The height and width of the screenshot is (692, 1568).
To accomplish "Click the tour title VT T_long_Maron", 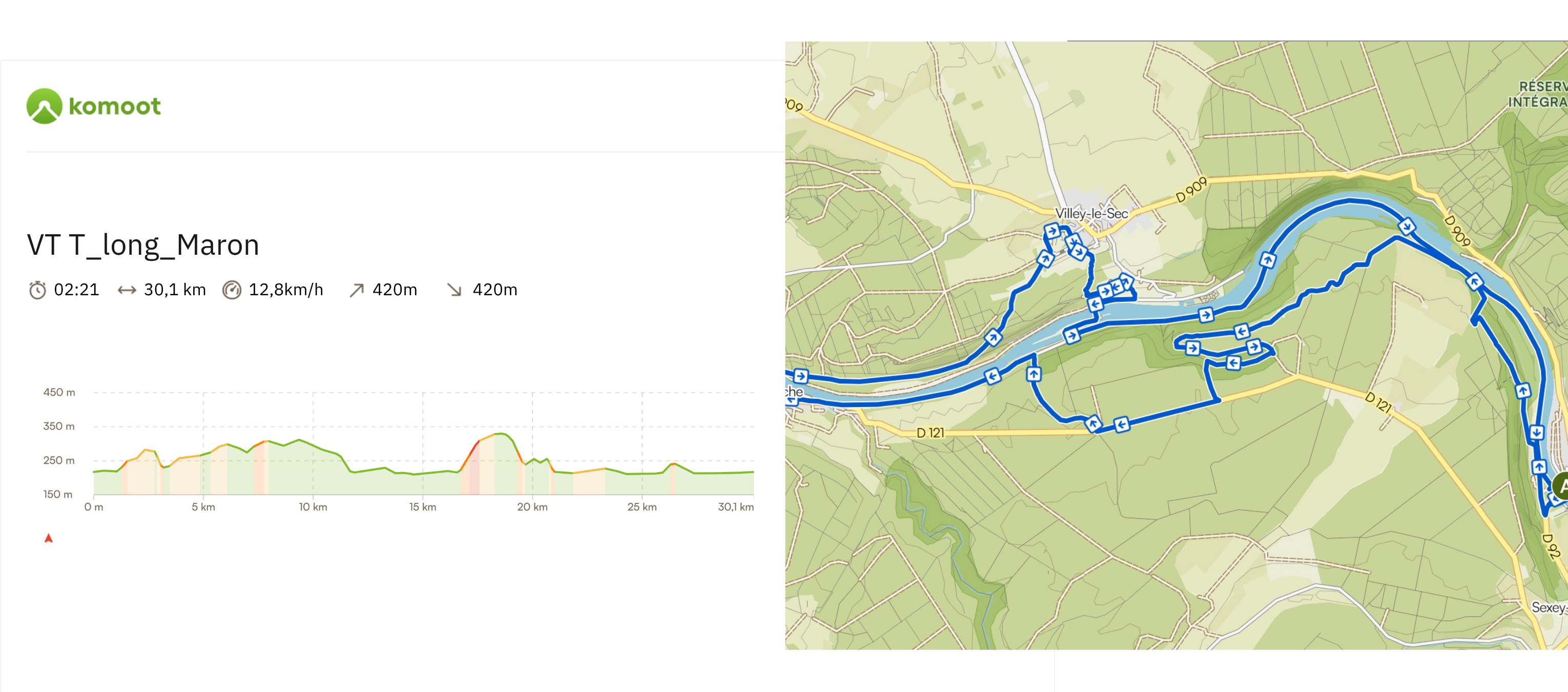I will pos(143,245).
